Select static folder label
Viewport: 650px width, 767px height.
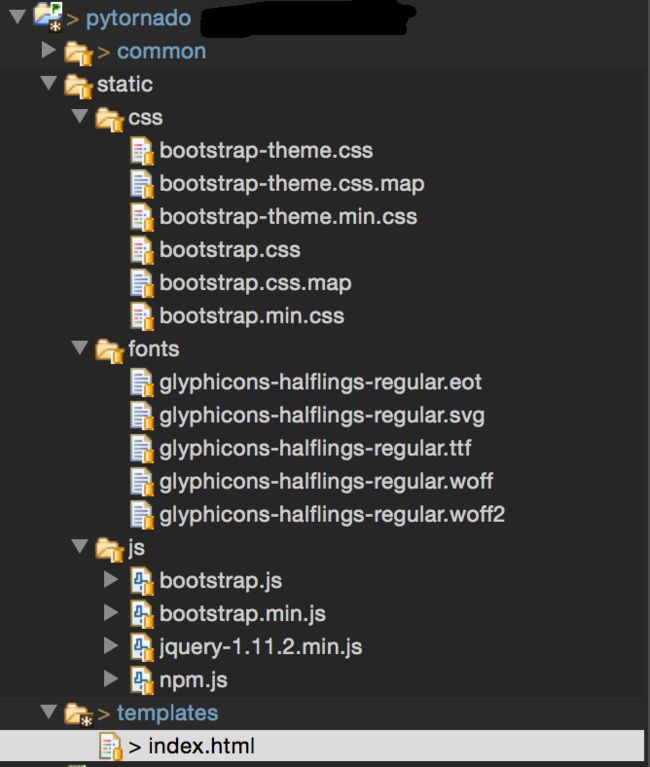[x=125, y=84]
